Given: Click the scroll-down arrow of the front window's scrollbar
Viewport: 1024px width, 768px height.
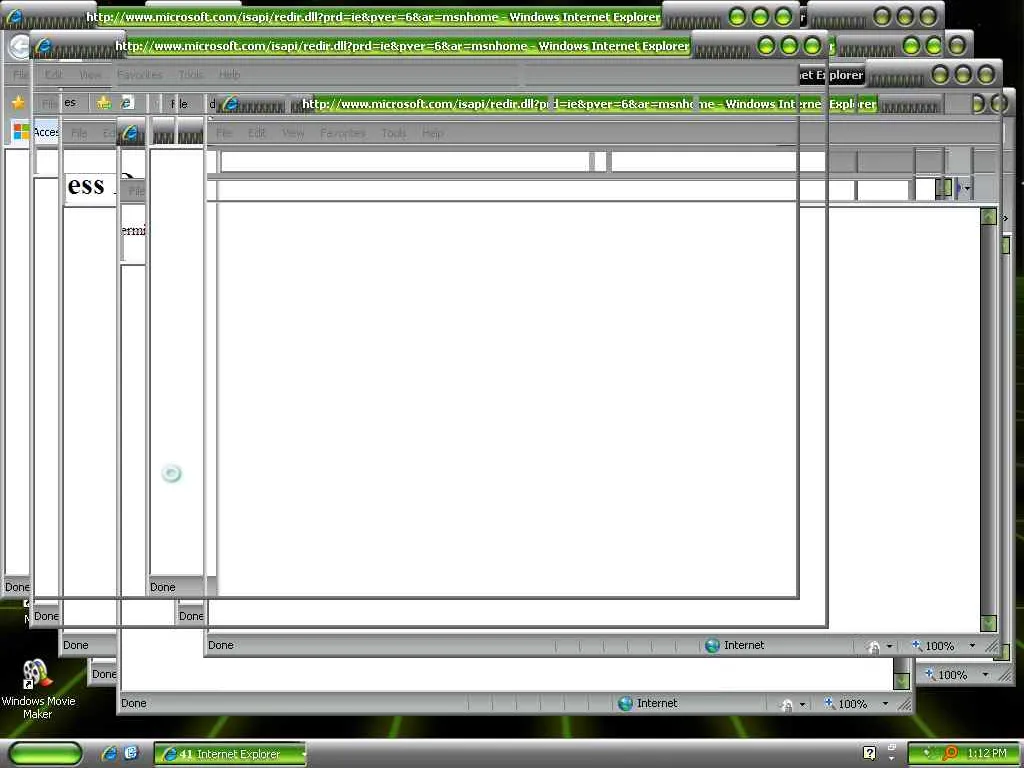Looking at the screenshot, I should [989, 624].
